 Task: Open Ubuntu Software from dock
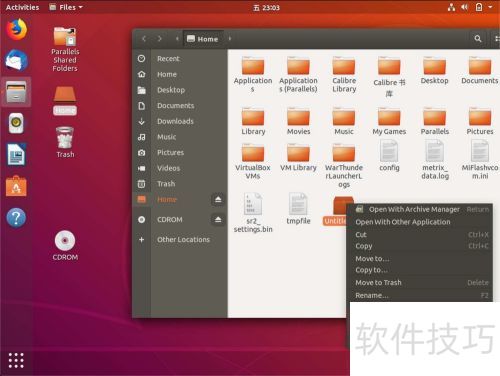point(16,186)
